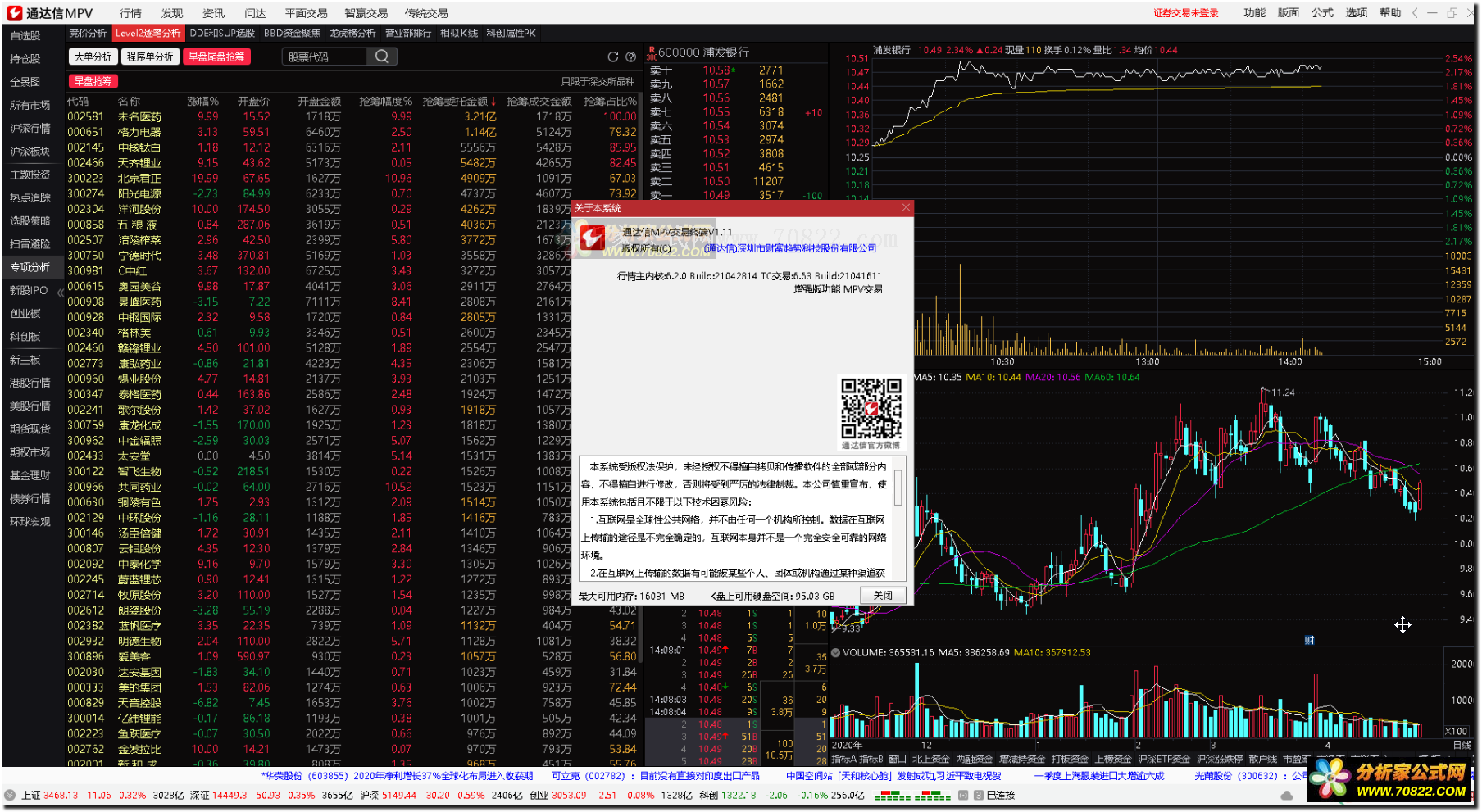The height and width of the screenshot is (812, 1482).
Task: Open the 功能 menu
Action: pos(1254,13)
